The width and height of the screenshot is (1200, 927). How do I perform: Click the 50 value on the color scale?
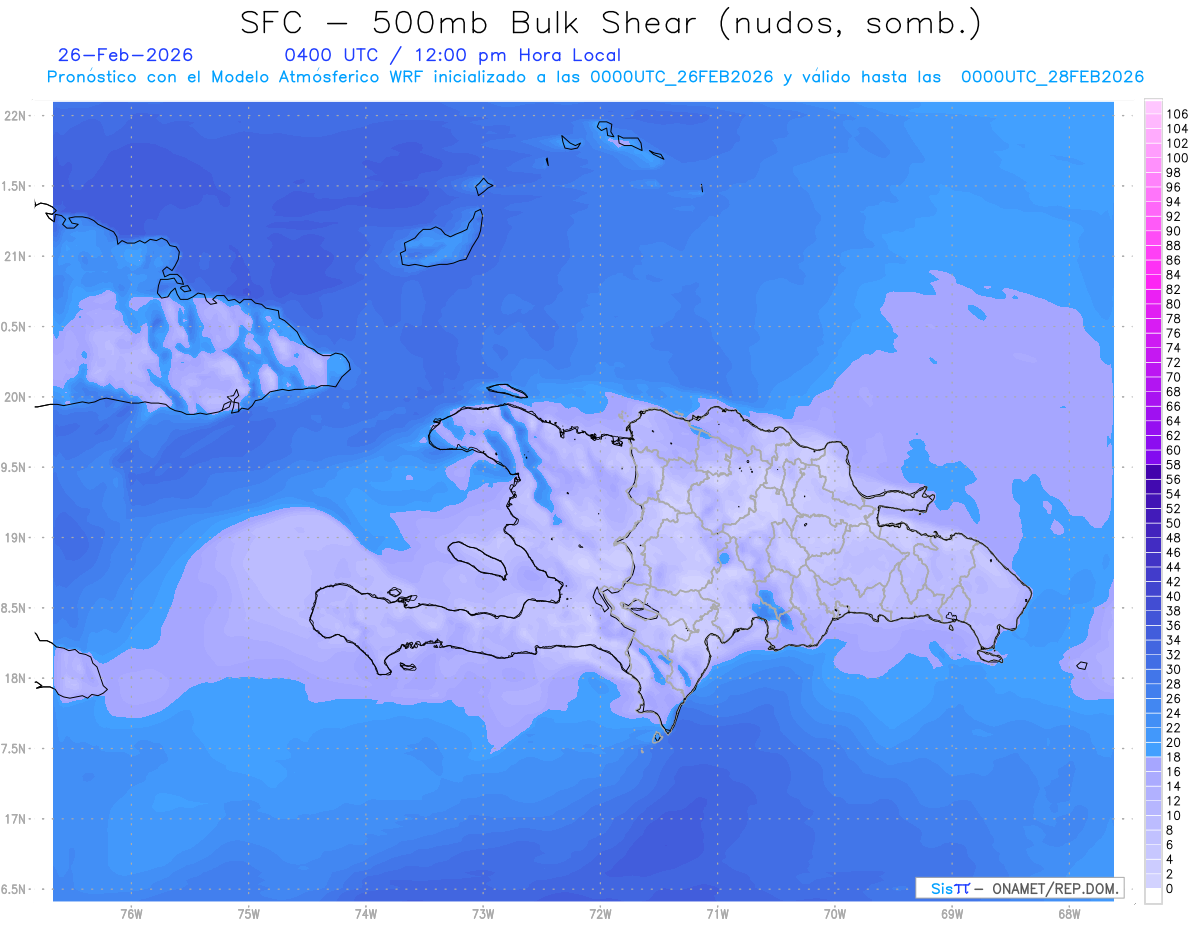pos(1174,523)
